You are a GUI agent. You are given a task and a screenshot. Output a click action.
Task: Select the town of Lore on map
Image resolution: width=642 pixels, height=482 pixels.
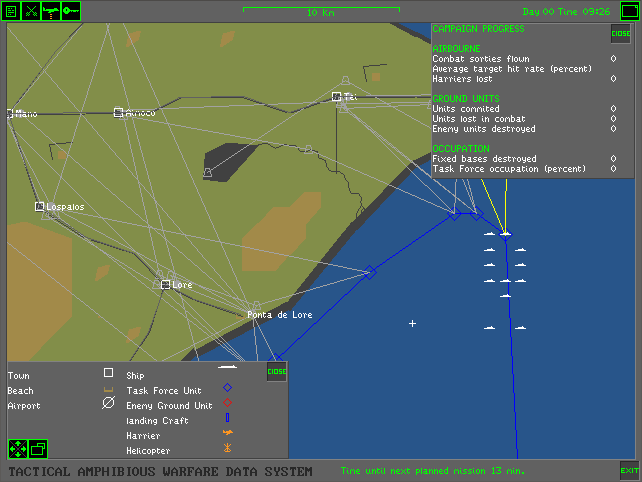click(166, 285)
